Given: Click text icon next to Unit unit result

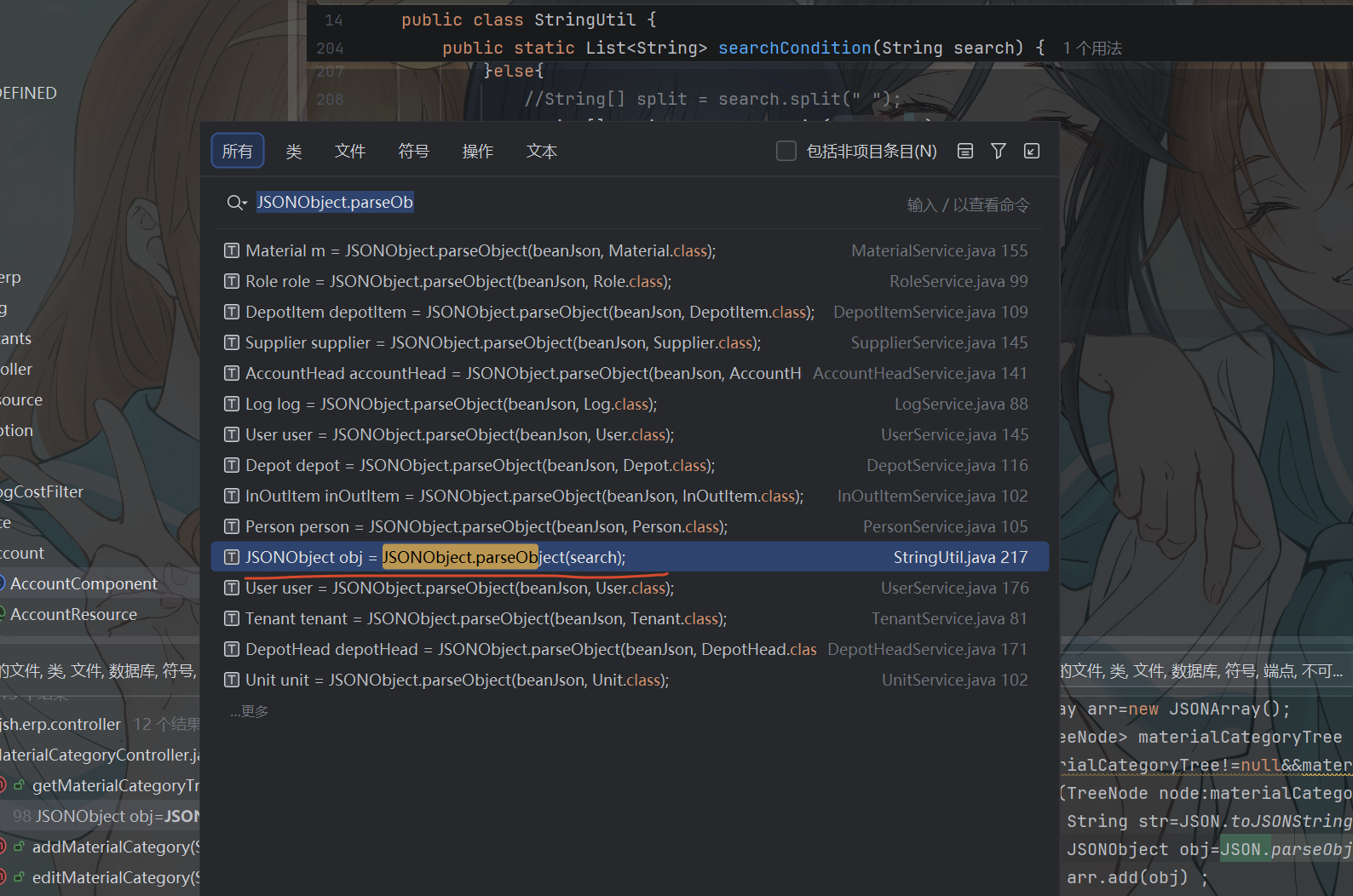Looking at the screenshot, I should pyautogui.click(x=231, y=680).
